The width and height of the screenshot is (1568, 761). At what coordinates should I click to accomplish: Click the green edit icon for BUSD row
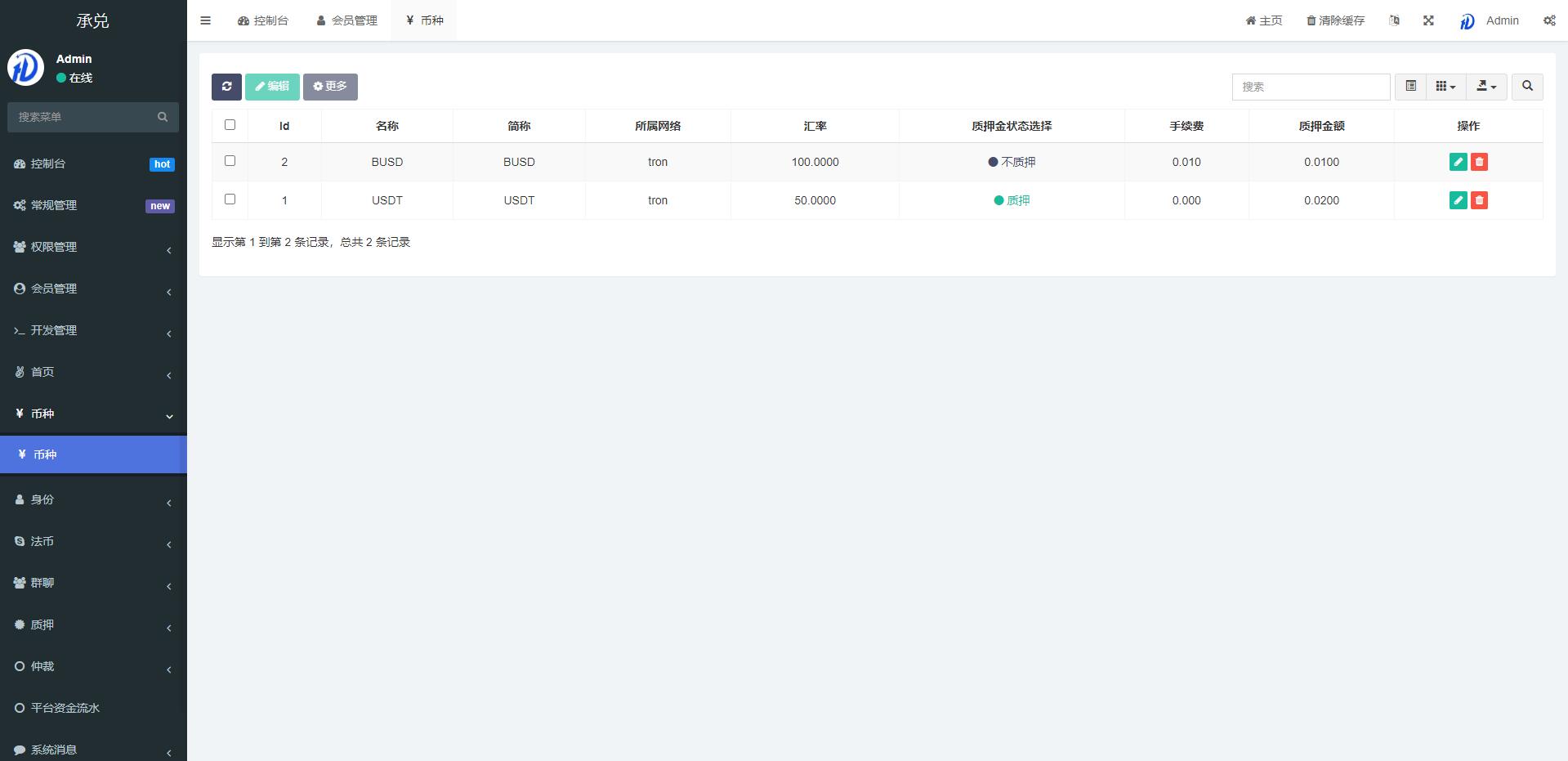[x=1458, y=162]
